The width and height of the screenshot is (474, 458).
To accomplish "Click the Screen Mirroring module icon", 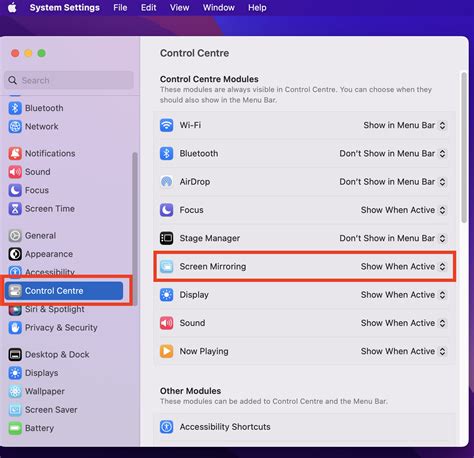I will pyautogui.click(x=166, y=267).
